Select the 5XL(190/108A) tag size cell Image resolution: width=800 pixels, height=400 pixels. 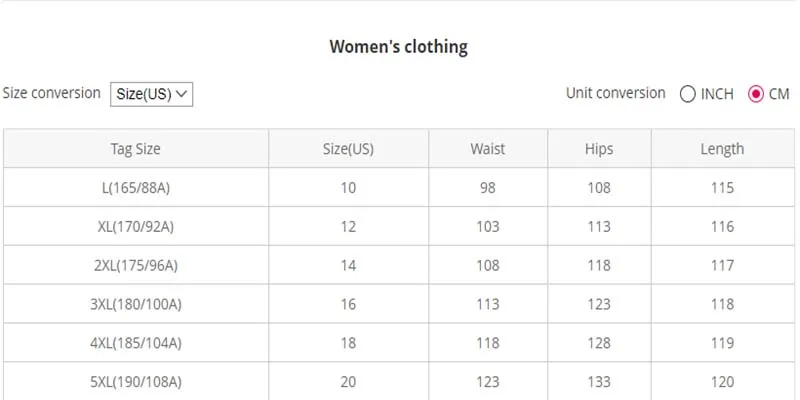[136, 382]
